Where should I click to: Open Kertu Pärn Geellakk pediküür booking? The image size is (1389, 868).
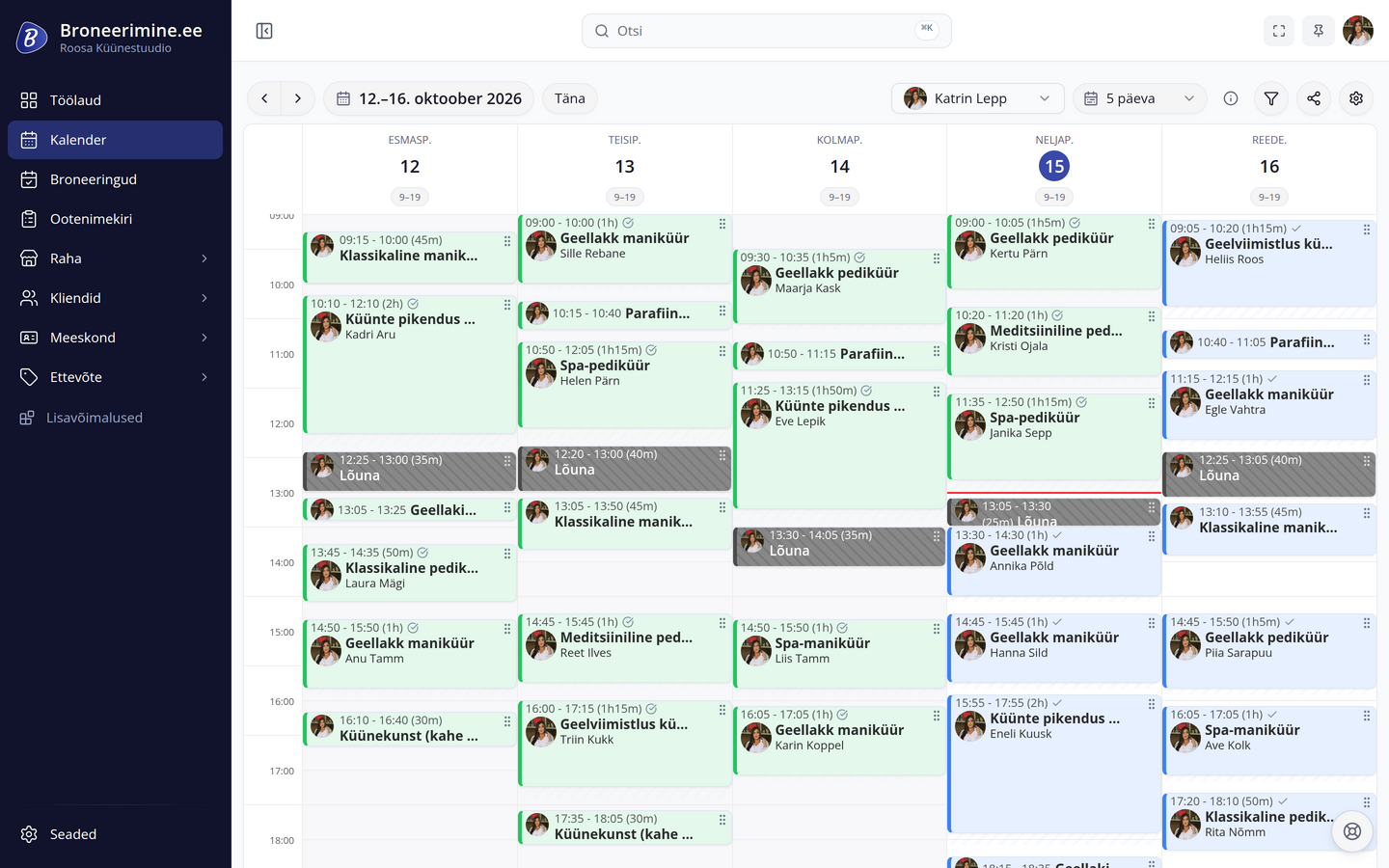tap(1054, 252)
